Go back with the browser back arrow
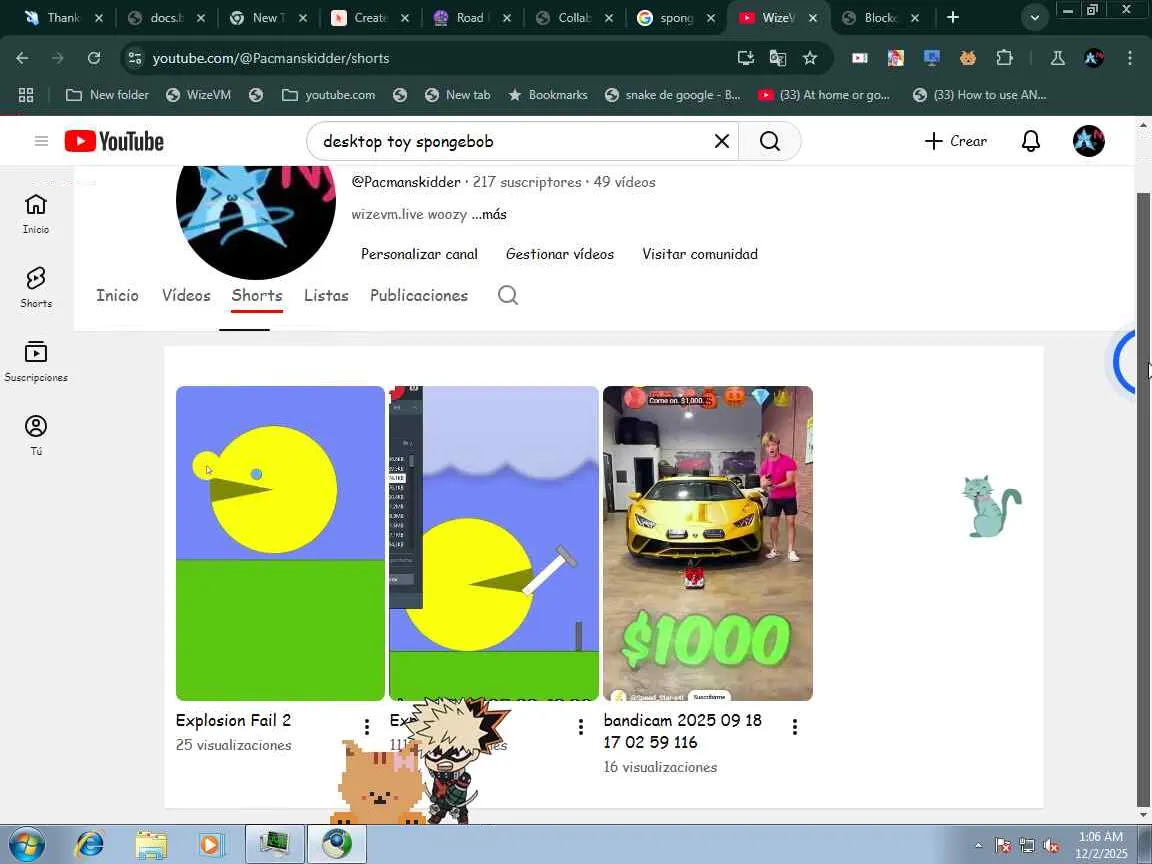The image size is (1152, 864). pos(22,58)
